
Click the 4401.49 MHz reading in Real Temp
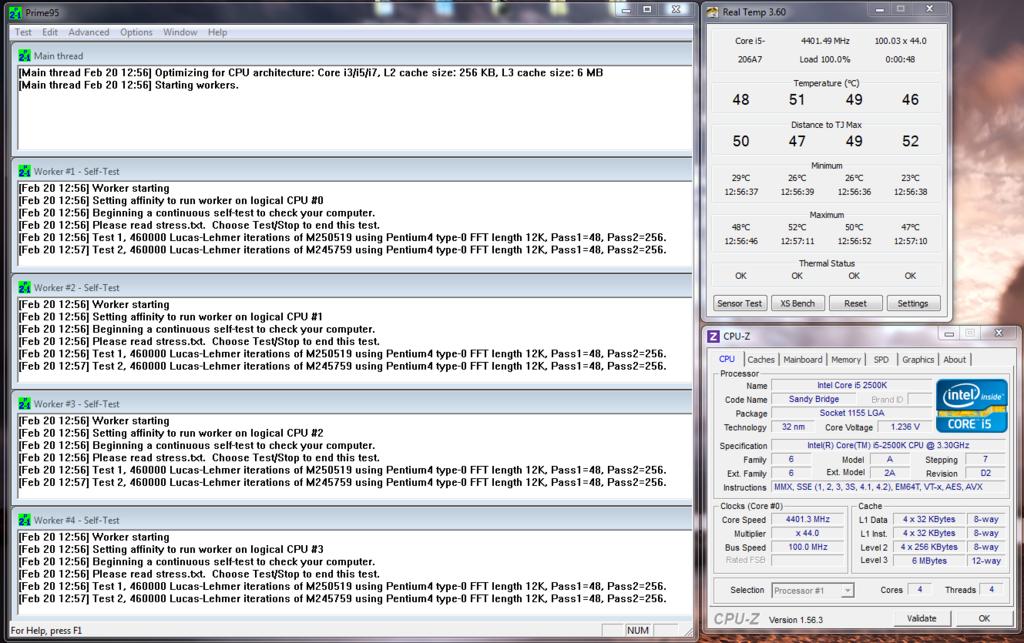(825, 40)
